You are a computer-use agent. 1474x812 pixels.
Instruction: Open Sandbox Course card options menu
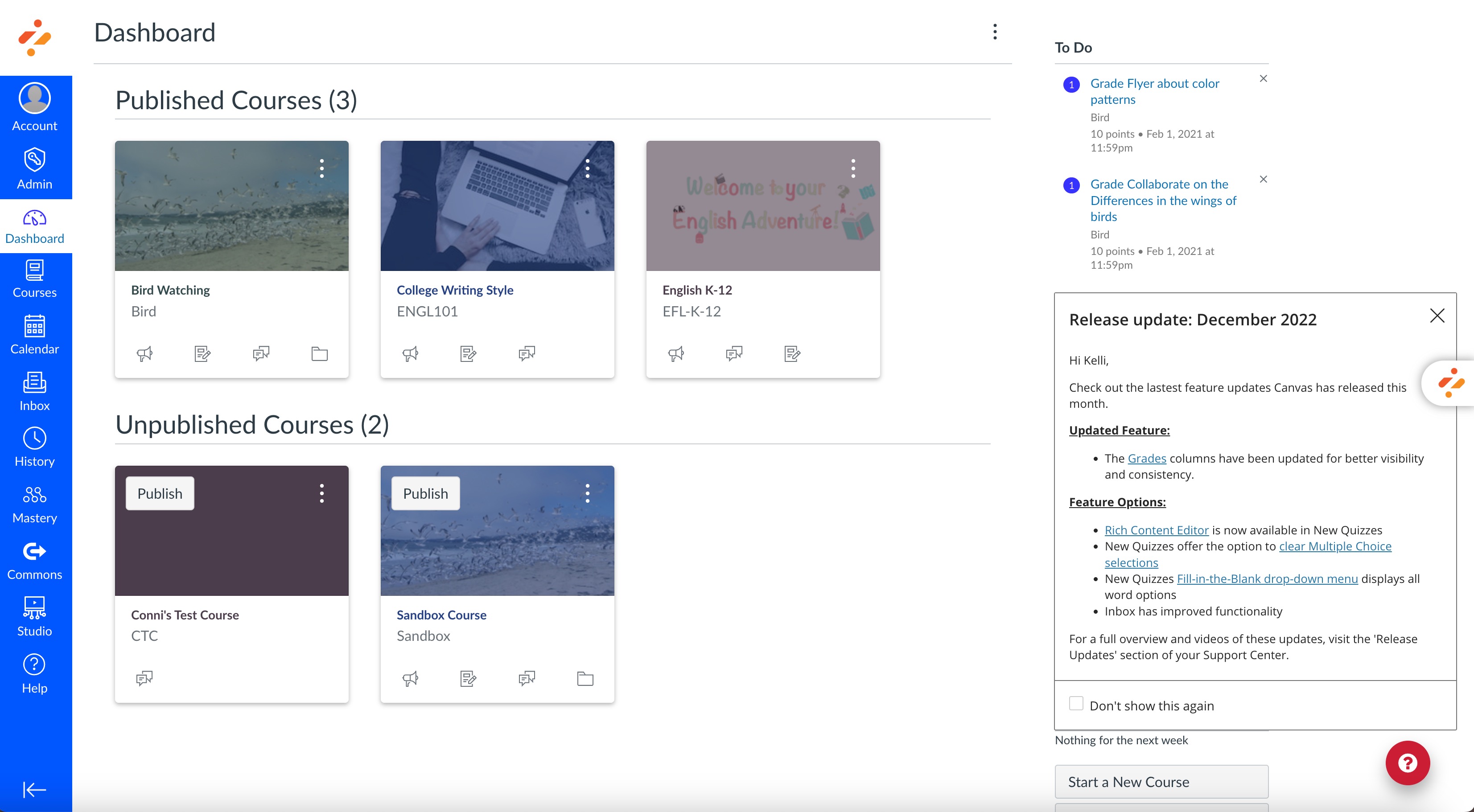pos(587,493)
